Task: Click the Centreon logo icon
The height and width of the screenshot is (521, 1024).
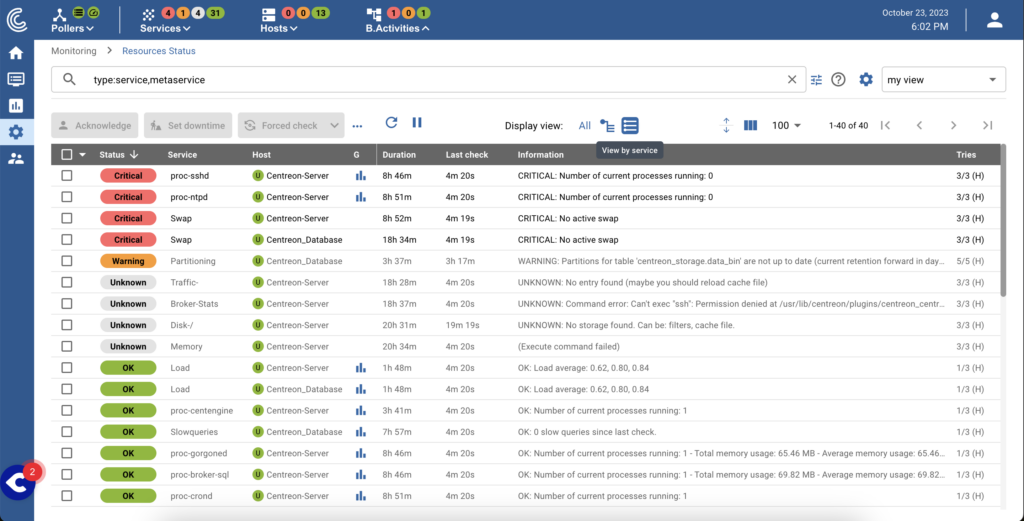Action: [16, 19]
